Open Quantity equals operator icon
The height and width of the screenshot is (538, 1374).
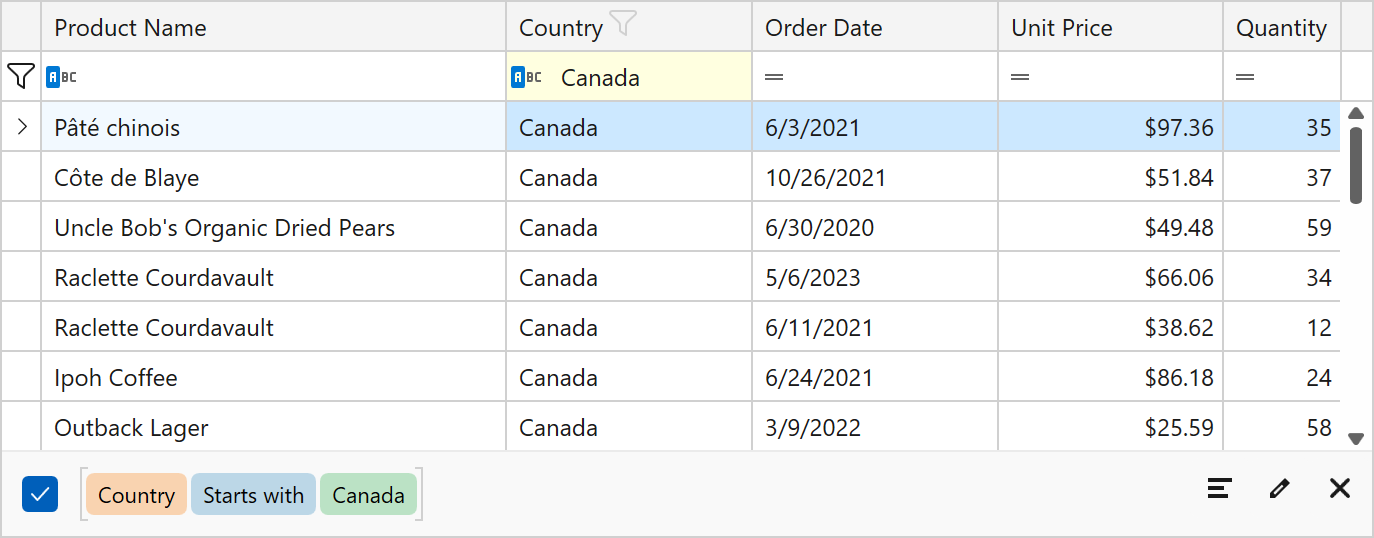[x=1245, y=77]
